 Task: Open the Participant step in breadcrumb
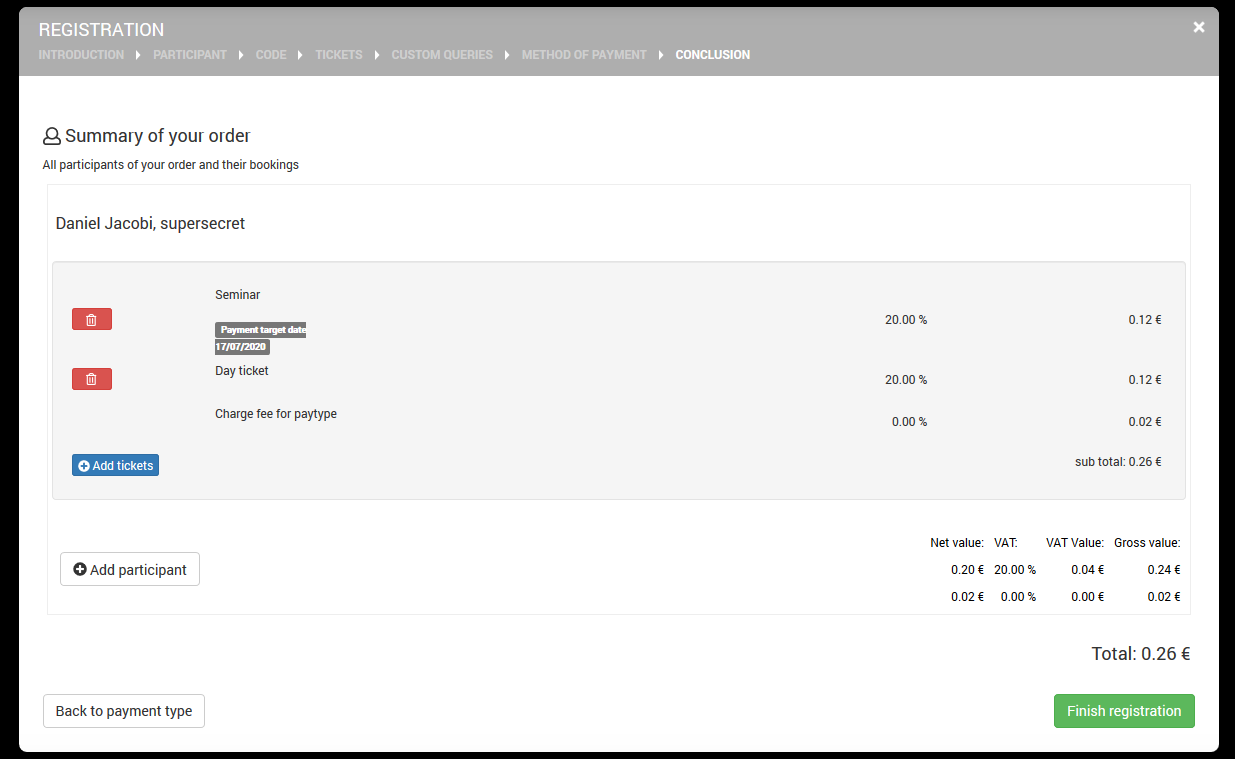coord(190,55)
